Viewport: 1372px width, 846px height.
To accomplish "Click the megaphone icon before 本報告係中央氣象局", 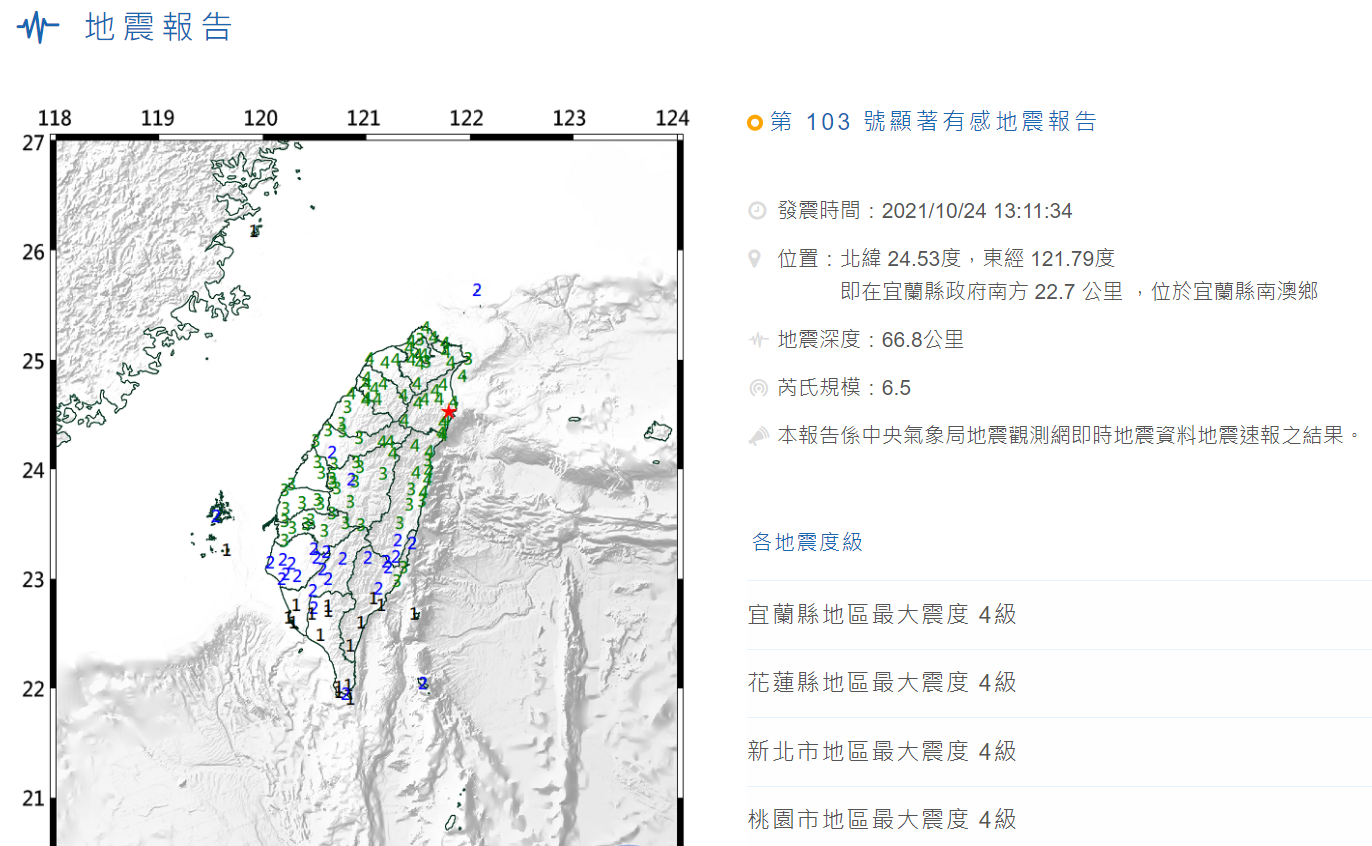I will point(758,436).
